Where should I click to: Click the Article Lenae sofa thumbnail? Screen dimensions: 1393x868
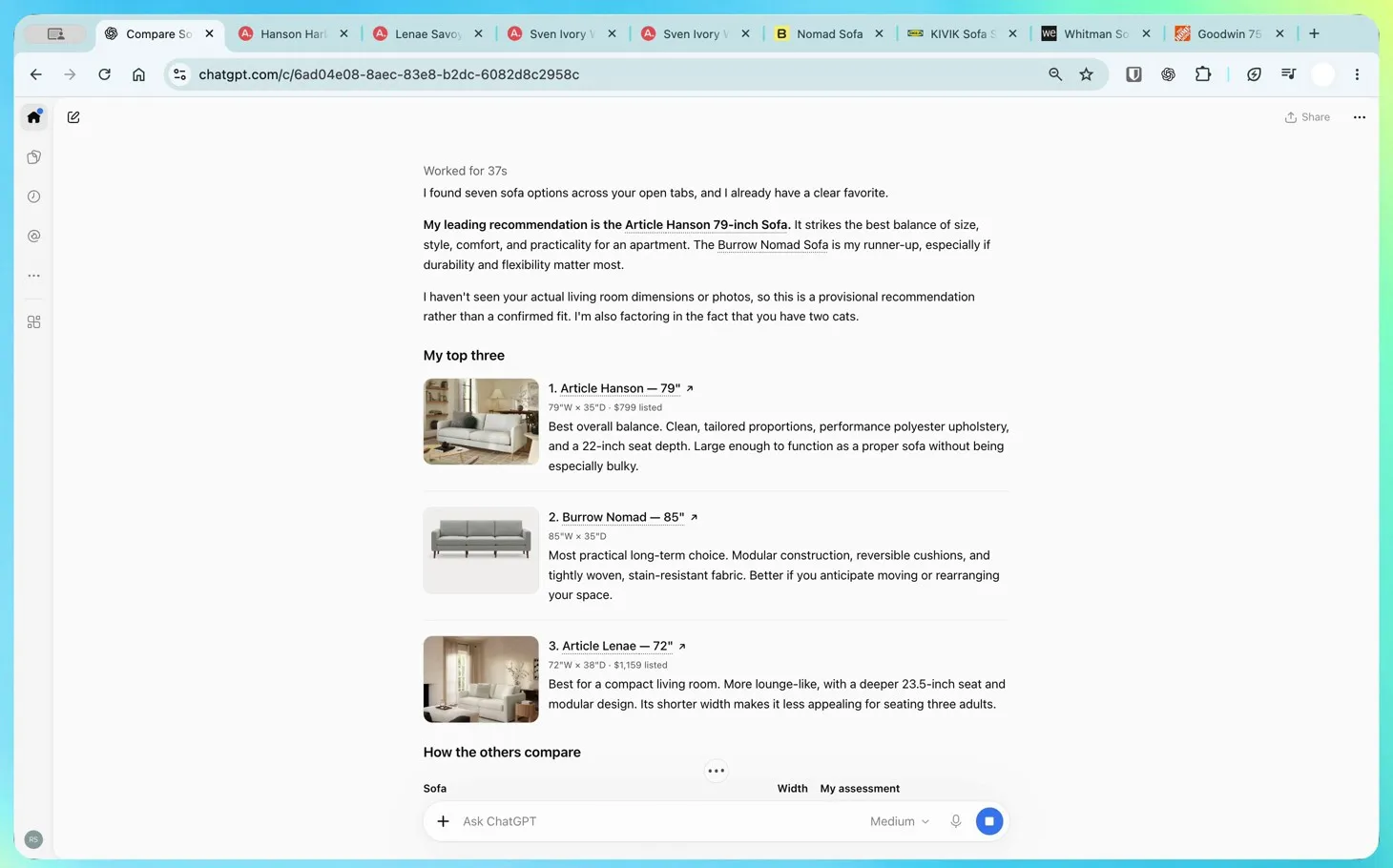click(481, 679)
